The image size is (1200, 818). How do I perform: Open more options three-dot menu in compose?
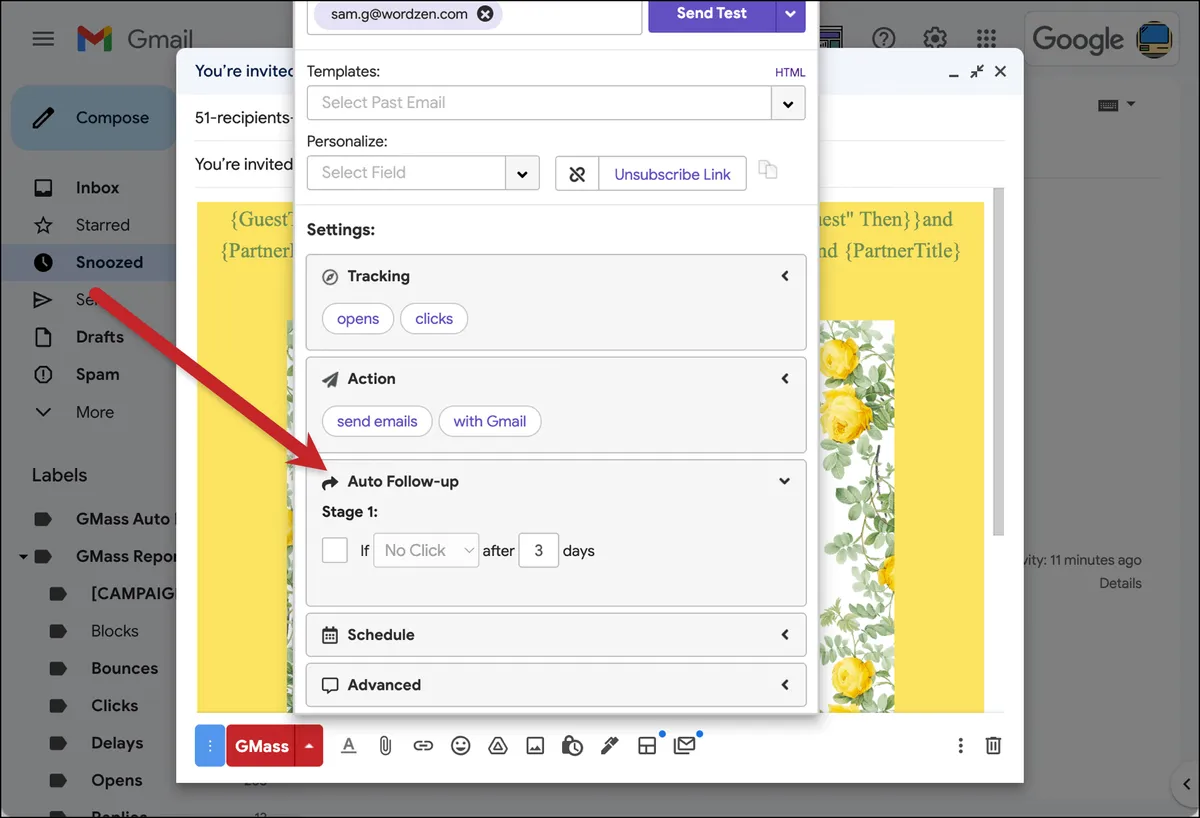960,745
